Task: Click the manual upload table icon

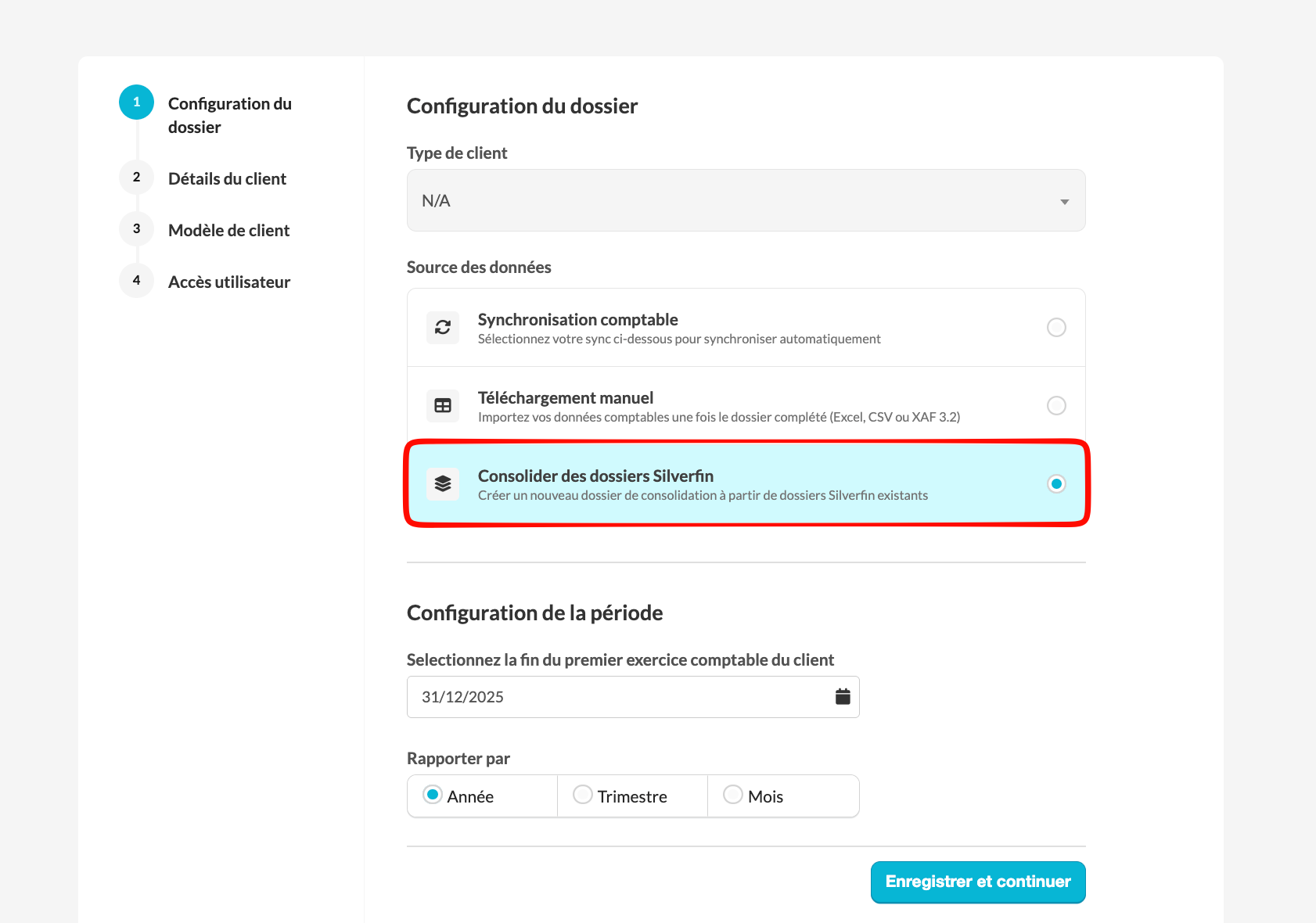Action: pos(443,405)
